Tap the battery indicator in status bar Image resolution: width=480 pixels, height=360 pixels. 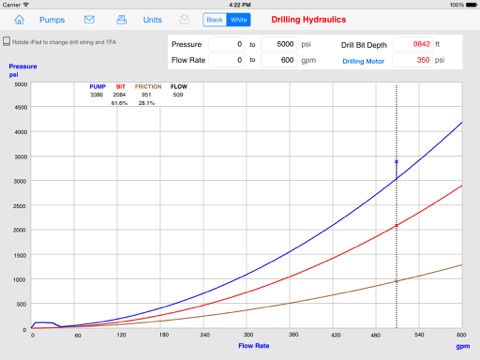point(471,5)
